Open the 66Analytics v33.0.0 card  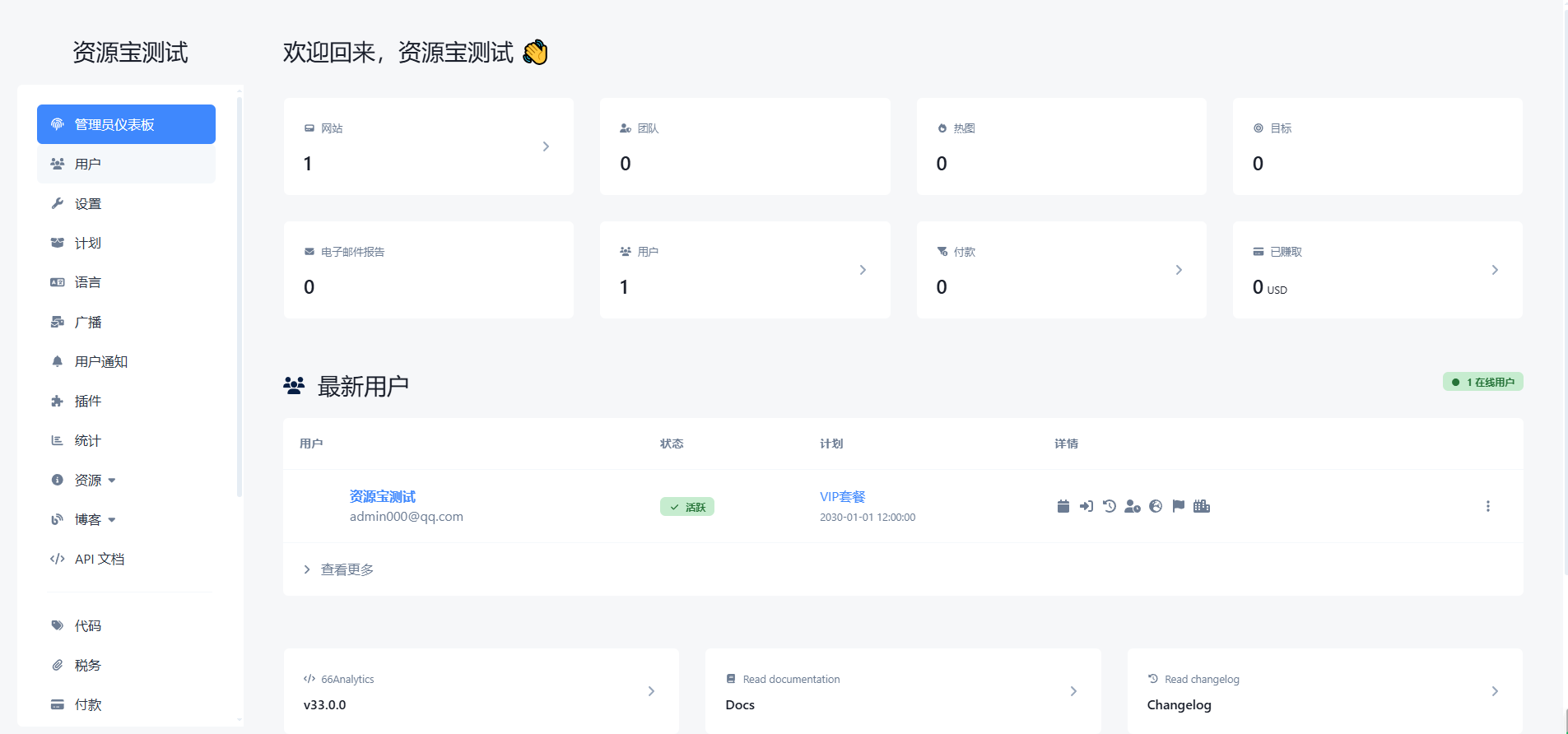[482, 691]
